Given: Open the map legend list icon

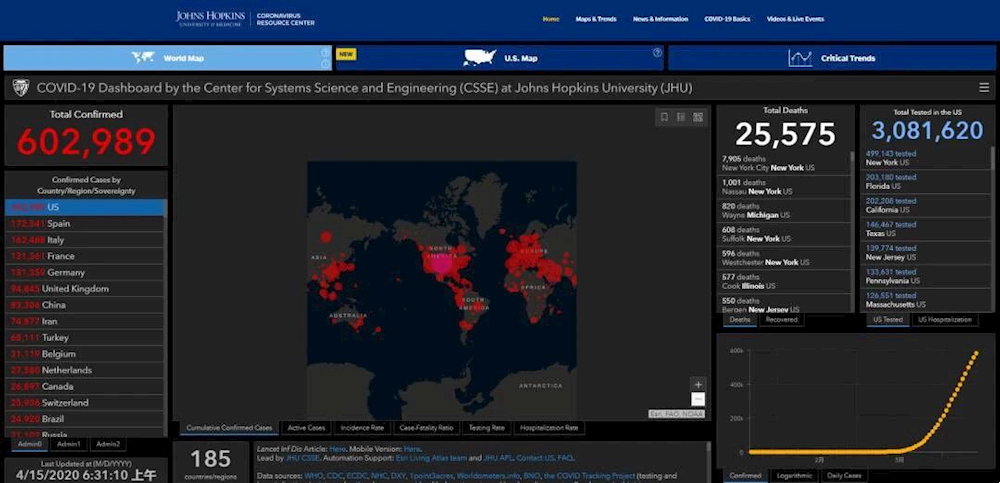Looking at the screenshot, I should [681, 117].
